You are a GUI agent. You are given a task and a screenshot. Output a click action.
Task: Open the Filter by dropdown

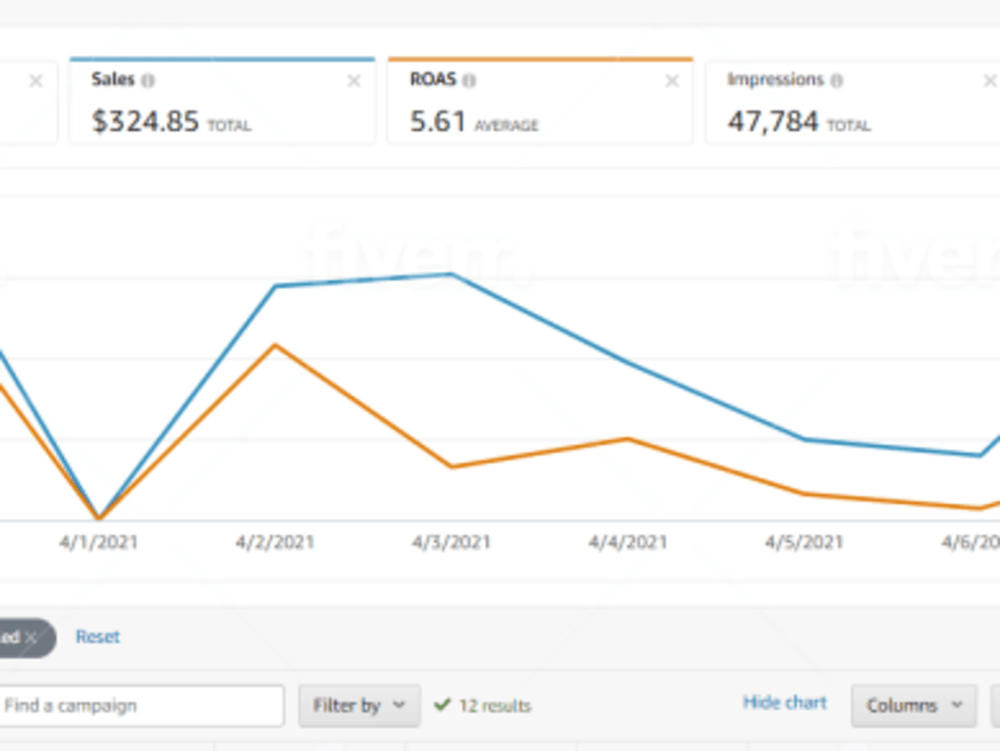pyautogui.click(x=359, y=706)
